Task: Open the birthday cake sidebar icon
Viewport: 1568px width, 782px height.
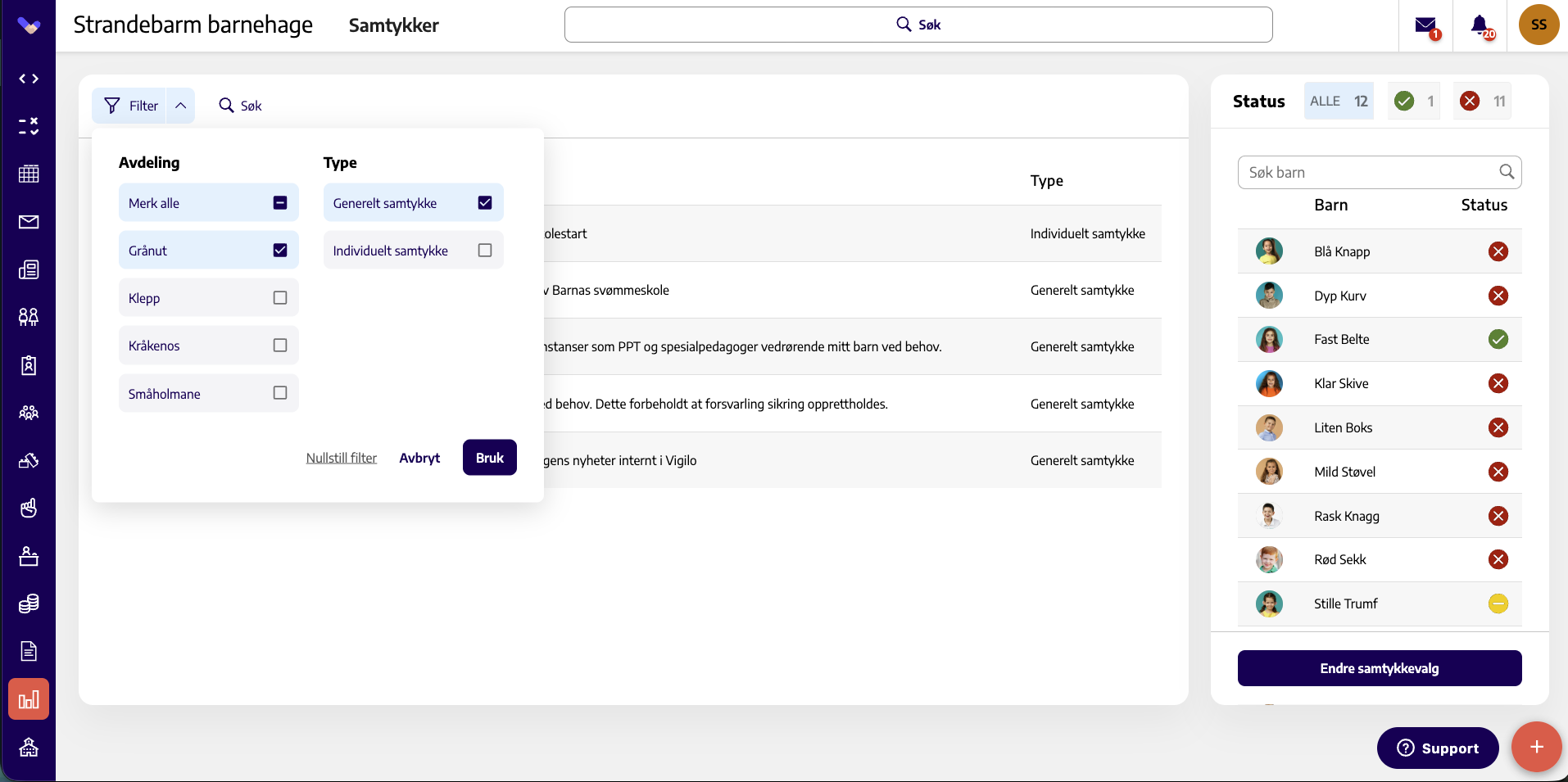Action: click(29, 557)
